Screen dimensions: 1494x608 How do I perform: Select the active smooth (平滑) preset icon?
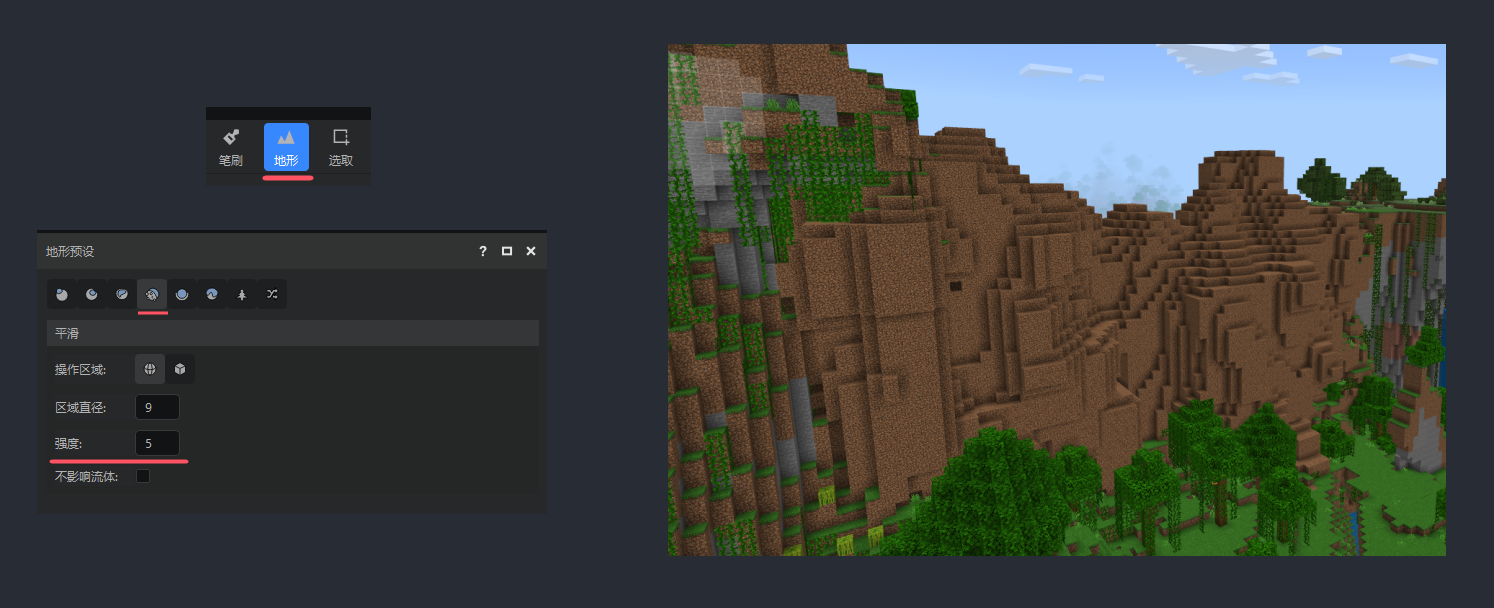coord(152,294)
